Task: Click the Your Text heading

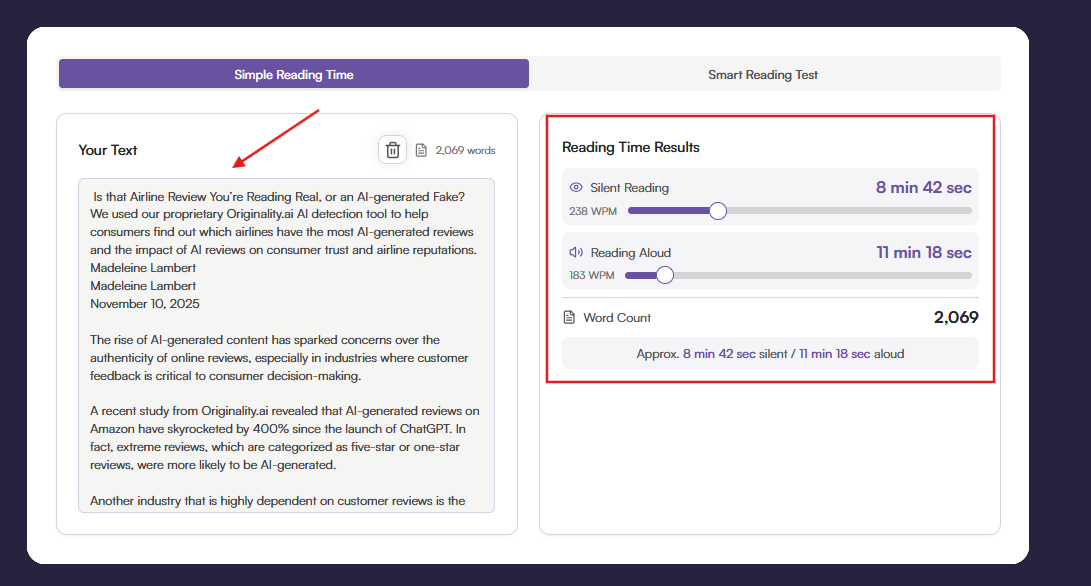Action: [107, 150]
